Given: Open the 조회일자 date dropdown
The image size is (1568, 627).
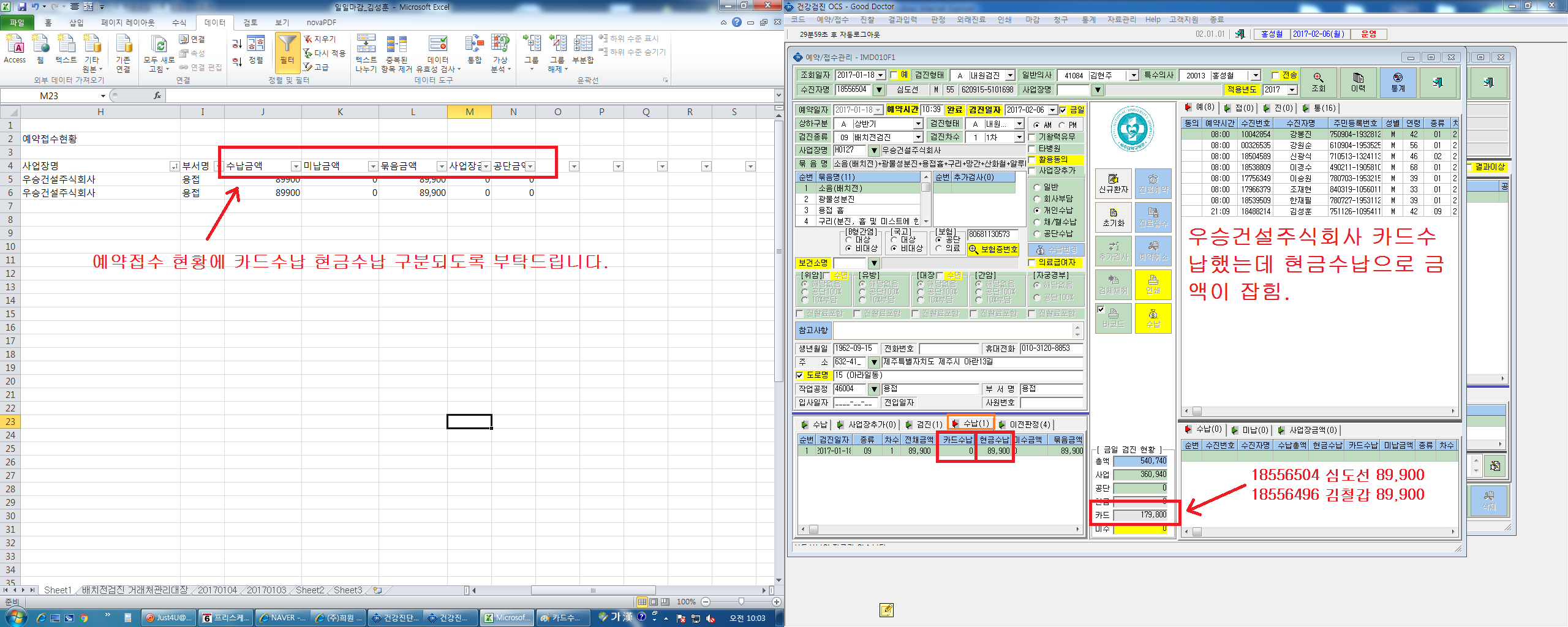Looking at the screenshot, I should click(x=881, y=75).
